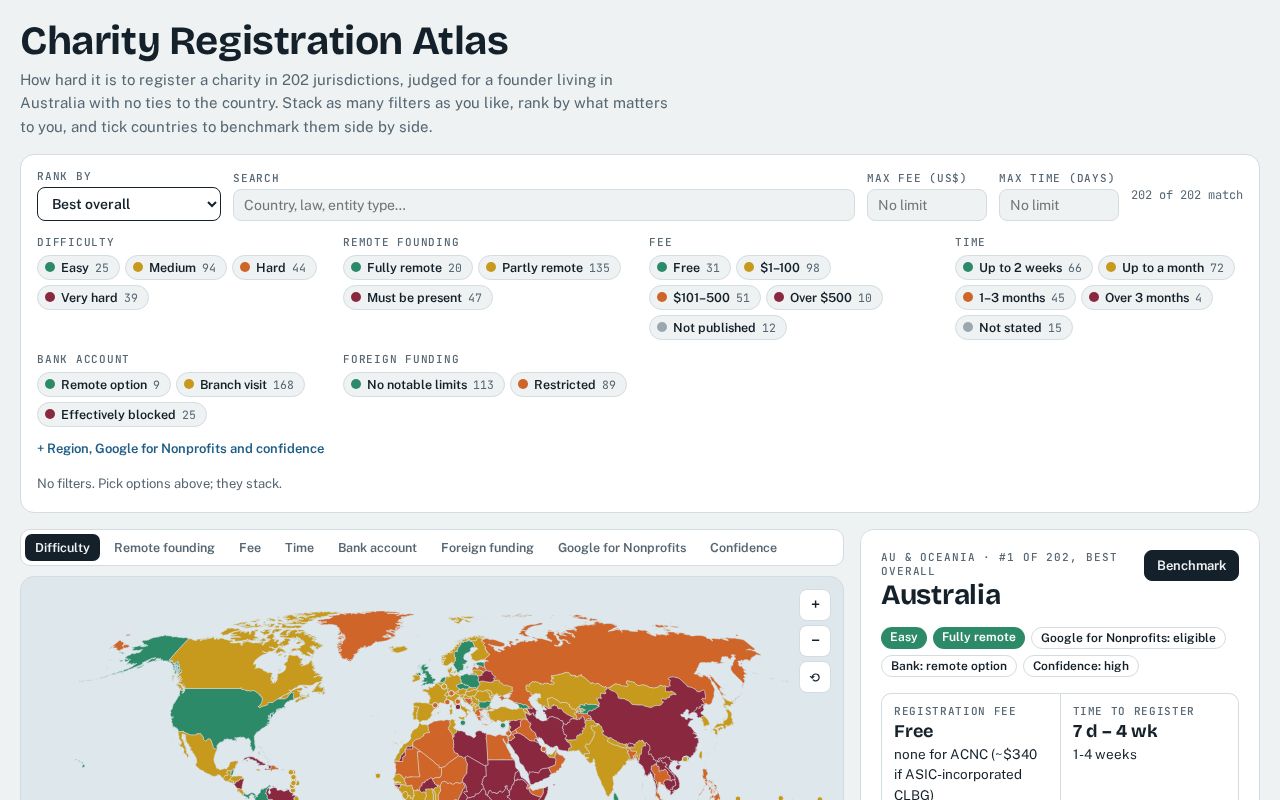This screenshot has height=800, width=1280.
Task: Select Up to 2 weeks time filter
Action: [x=1024, y=268]
